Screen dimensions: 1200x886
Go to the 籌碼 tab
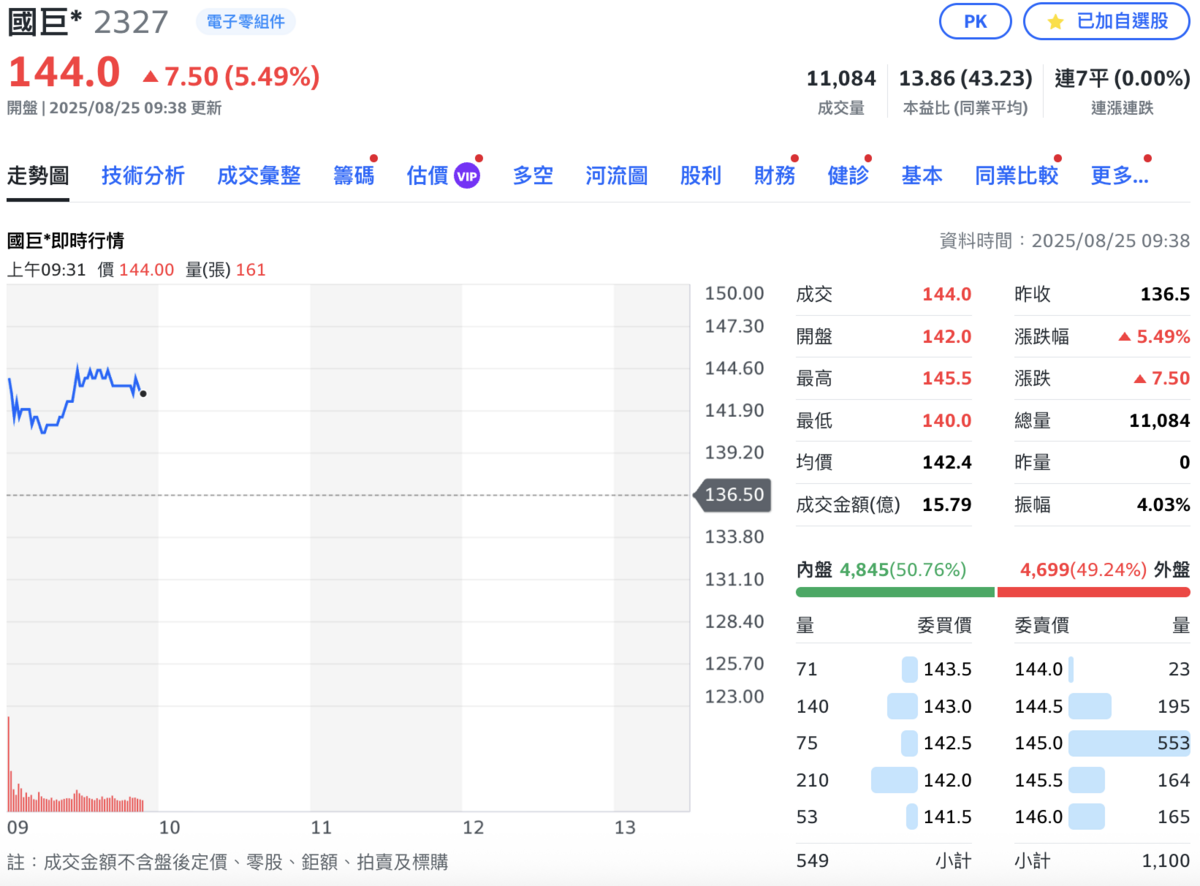[354, 176]
